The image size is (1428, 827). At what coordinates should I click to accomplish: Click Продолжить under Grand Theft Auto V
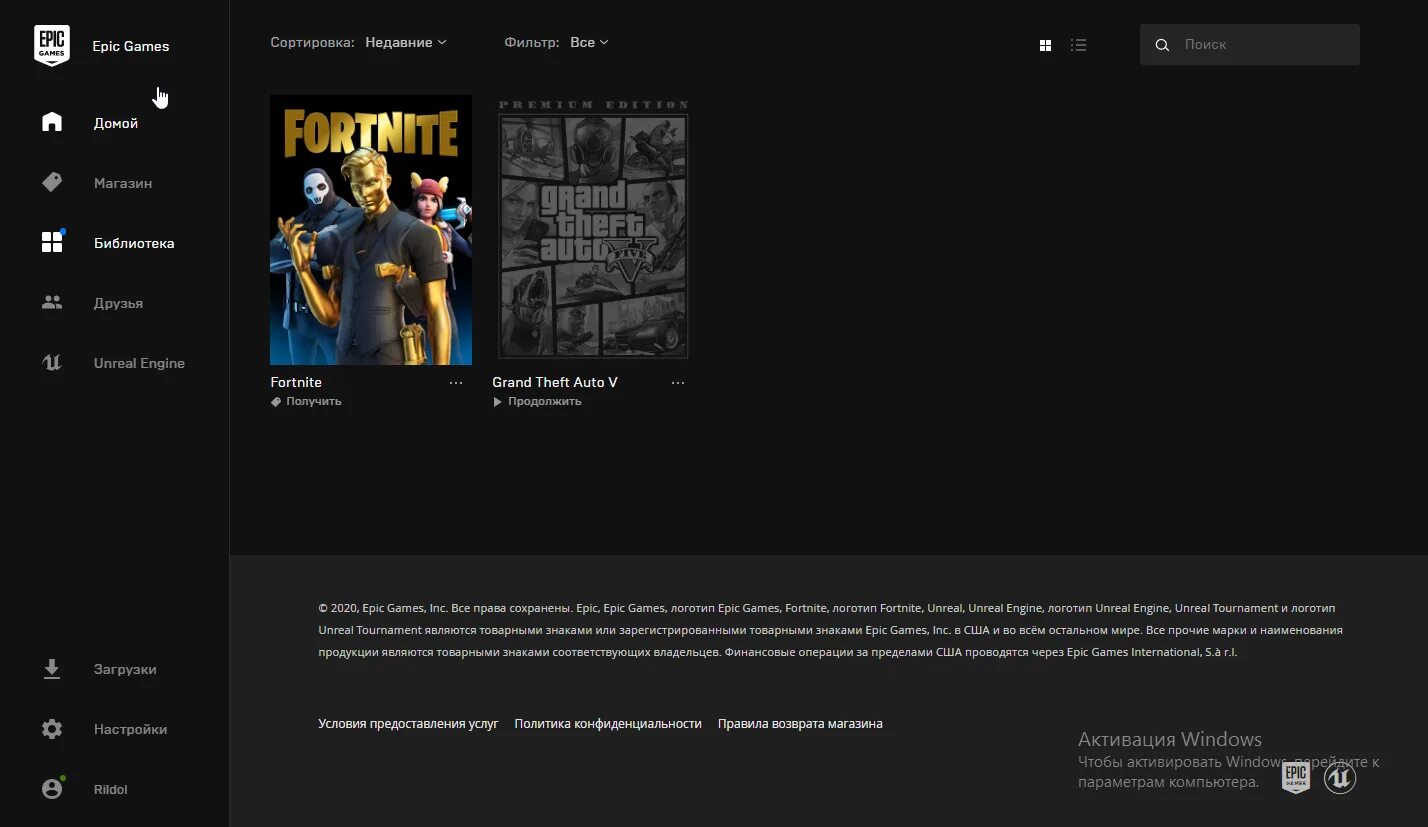pos(544,401)
